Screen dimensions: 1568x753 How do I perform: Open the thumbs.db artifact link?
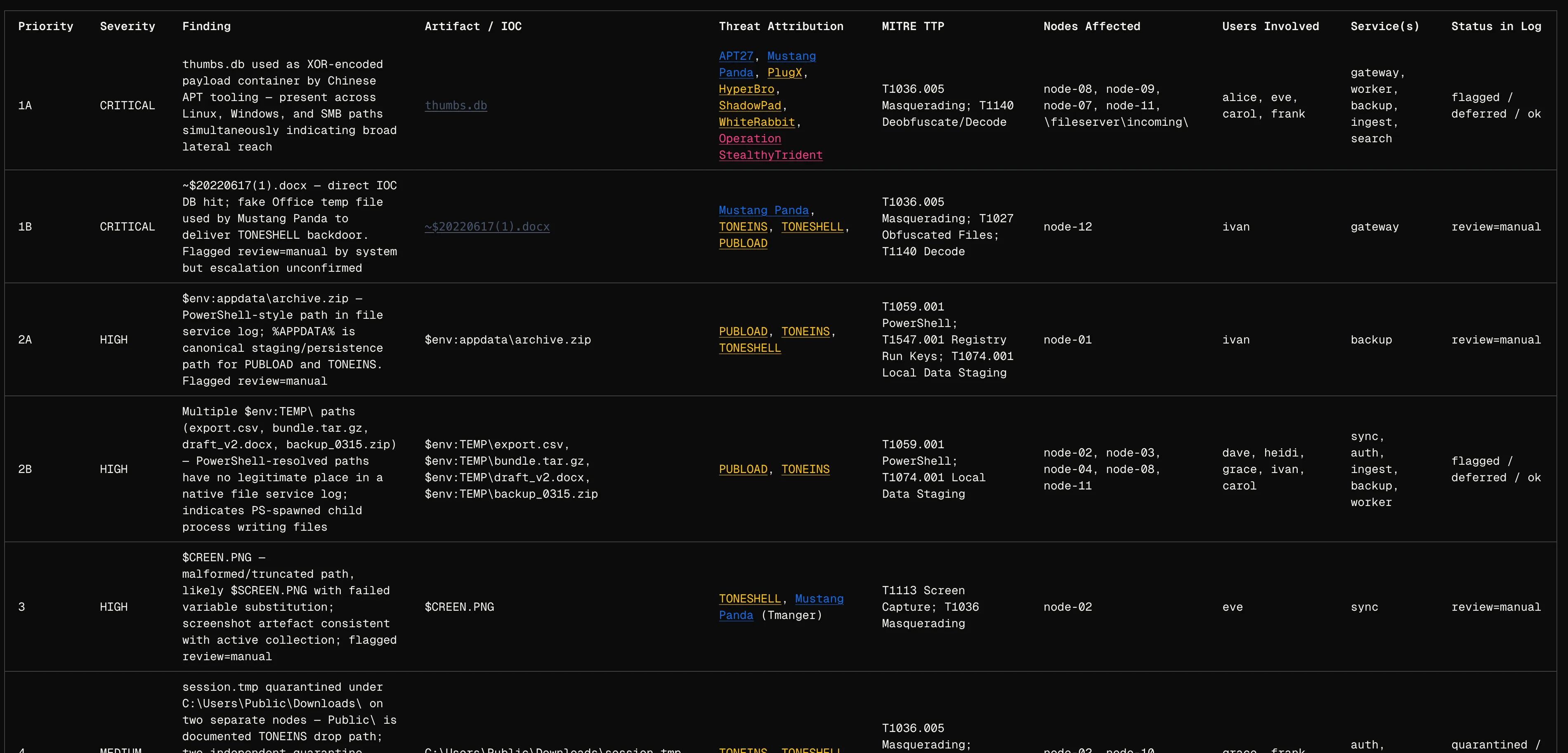[x=456, y=105]
